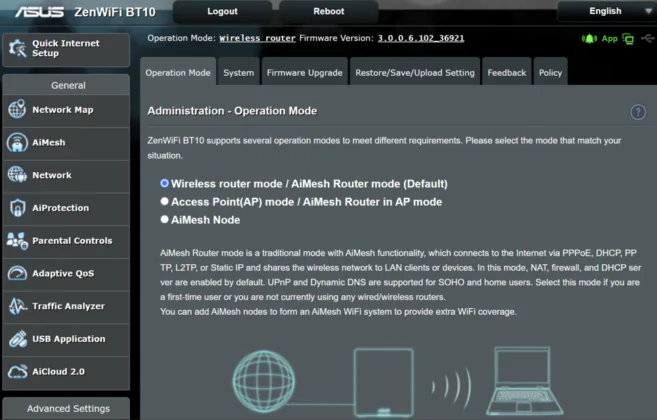Switch to the System tab
The width and height of the screenshot is (657, 420).
[x=238, y=72]
